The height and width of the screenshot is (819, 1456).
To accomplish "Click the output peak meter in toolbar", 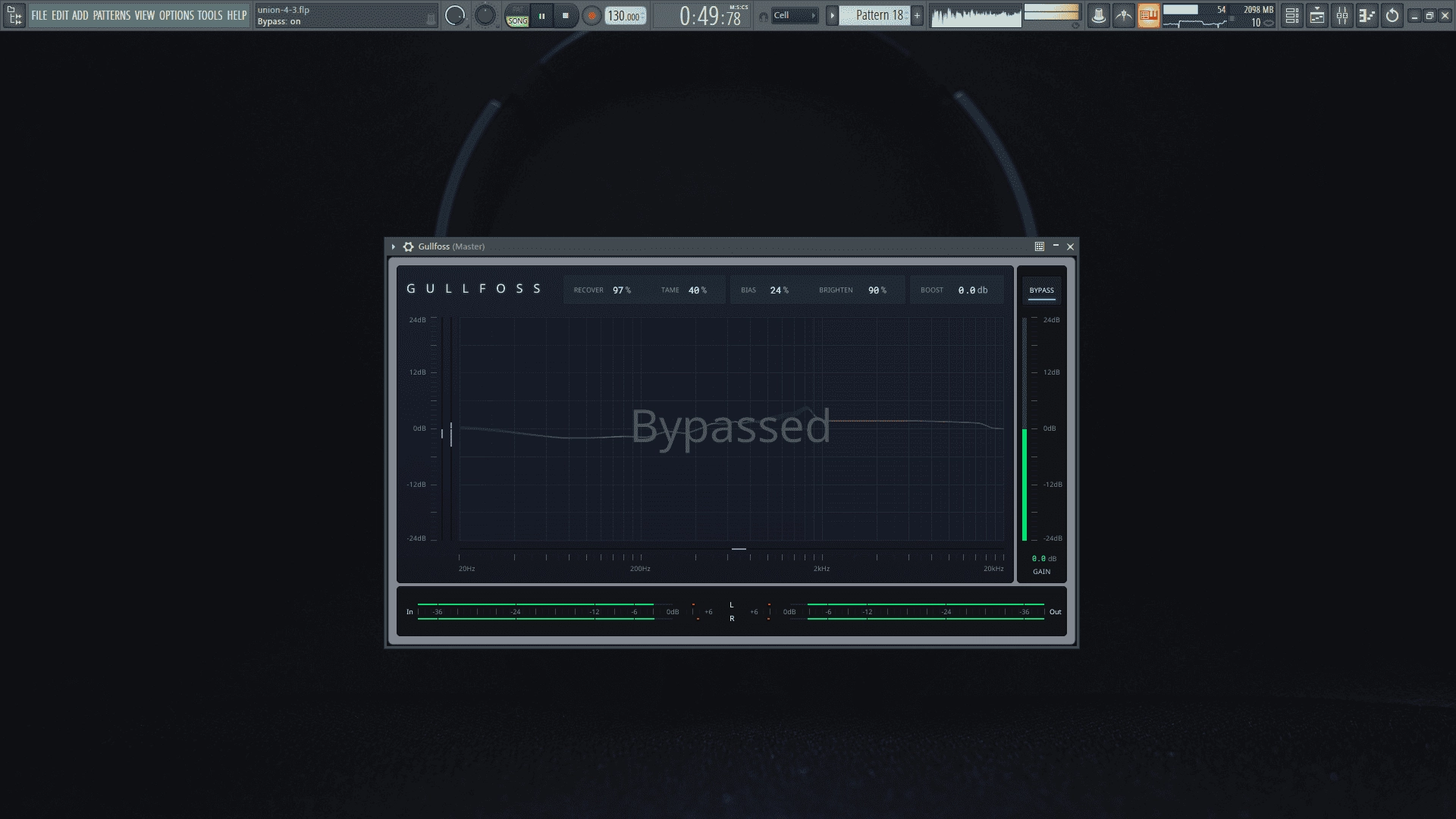I will tap(1051, 12).
